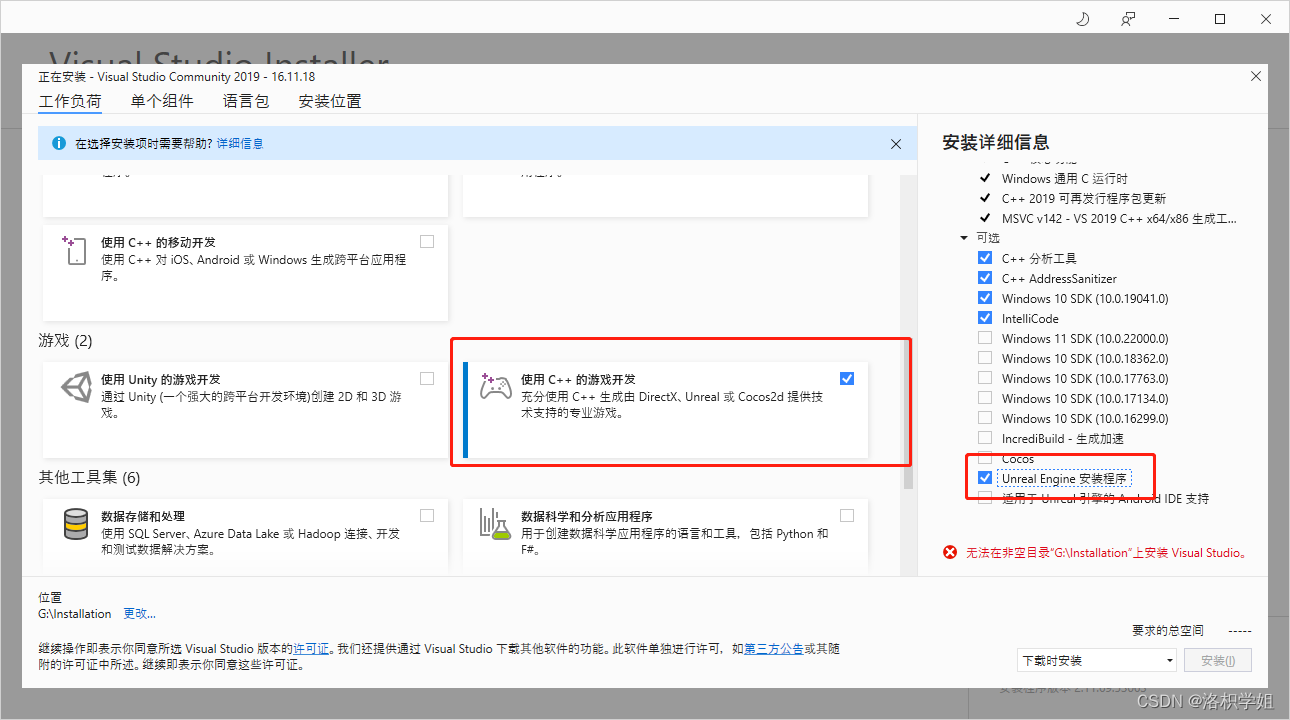Open the 详细信息 help link
1290x720 pixels.
240,144
